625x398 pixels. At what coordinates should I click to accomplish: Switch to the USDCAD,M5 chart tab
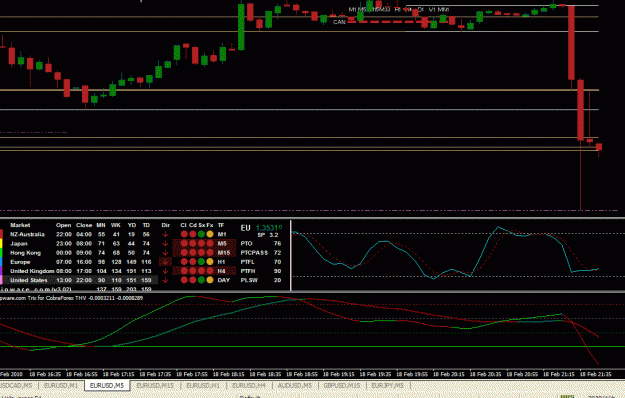point(16,386)
